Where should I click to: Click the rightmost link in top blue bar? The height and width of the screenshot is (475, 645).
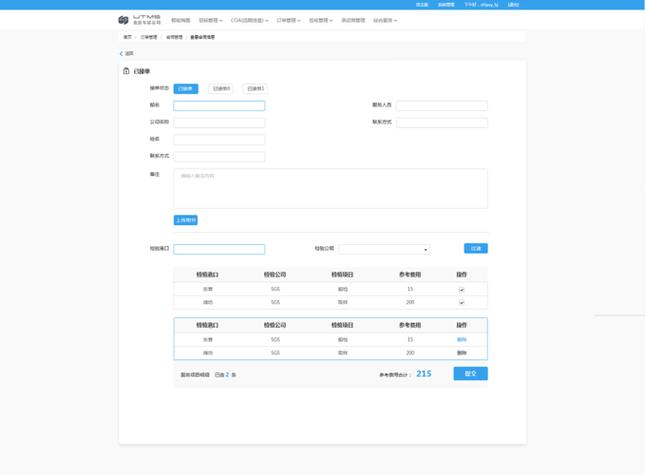click(x=513, y=5)
